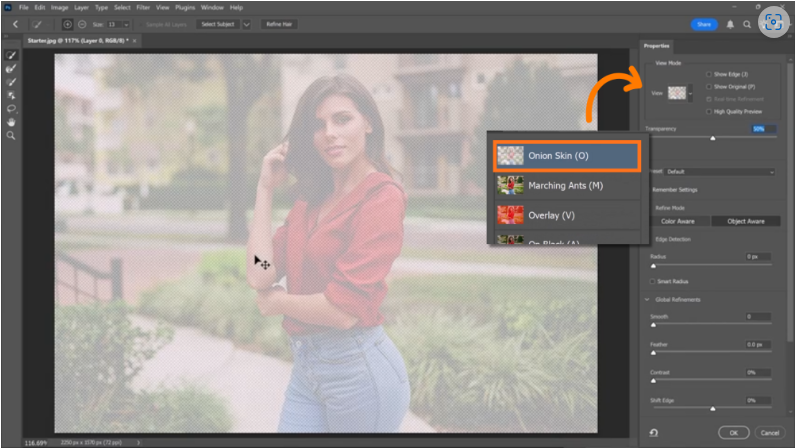795x448 pixels.
Task: Open the notifications bell
Action: (730, 24)
